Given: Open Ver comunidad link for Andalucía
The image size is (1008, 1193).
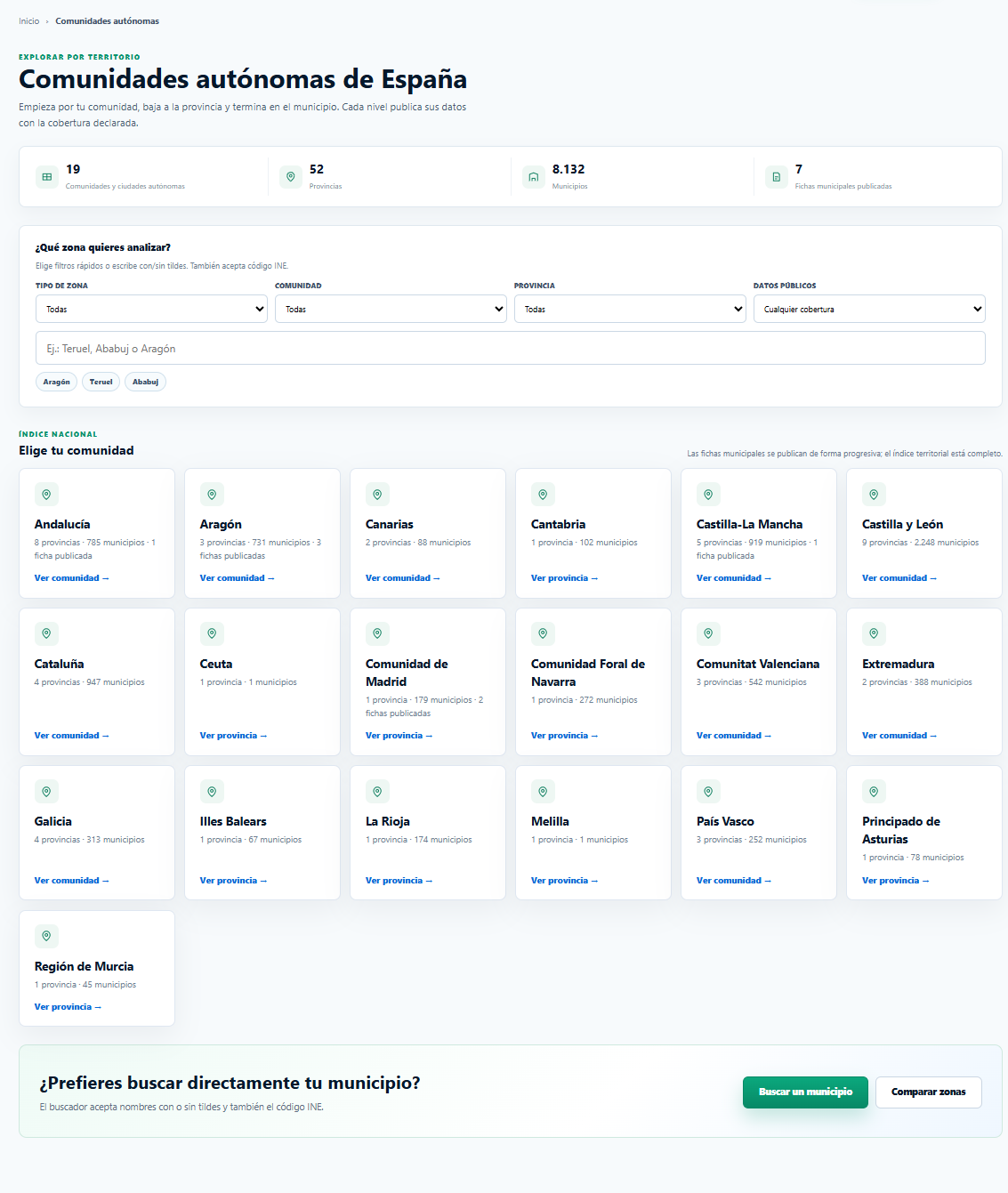Looking at the screenshot, I should click(72, 578).
